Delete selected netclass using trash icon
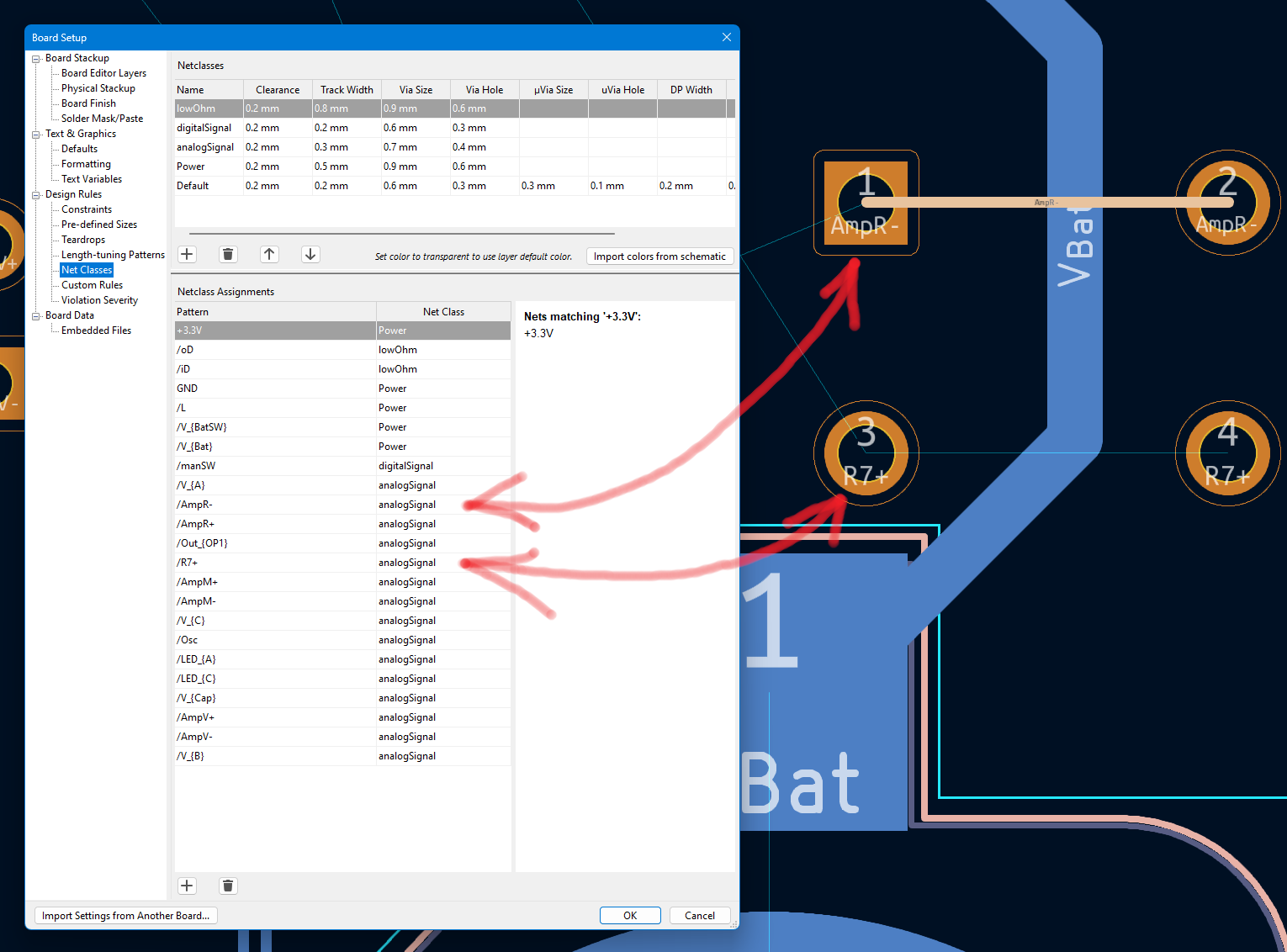 point(228,254)
